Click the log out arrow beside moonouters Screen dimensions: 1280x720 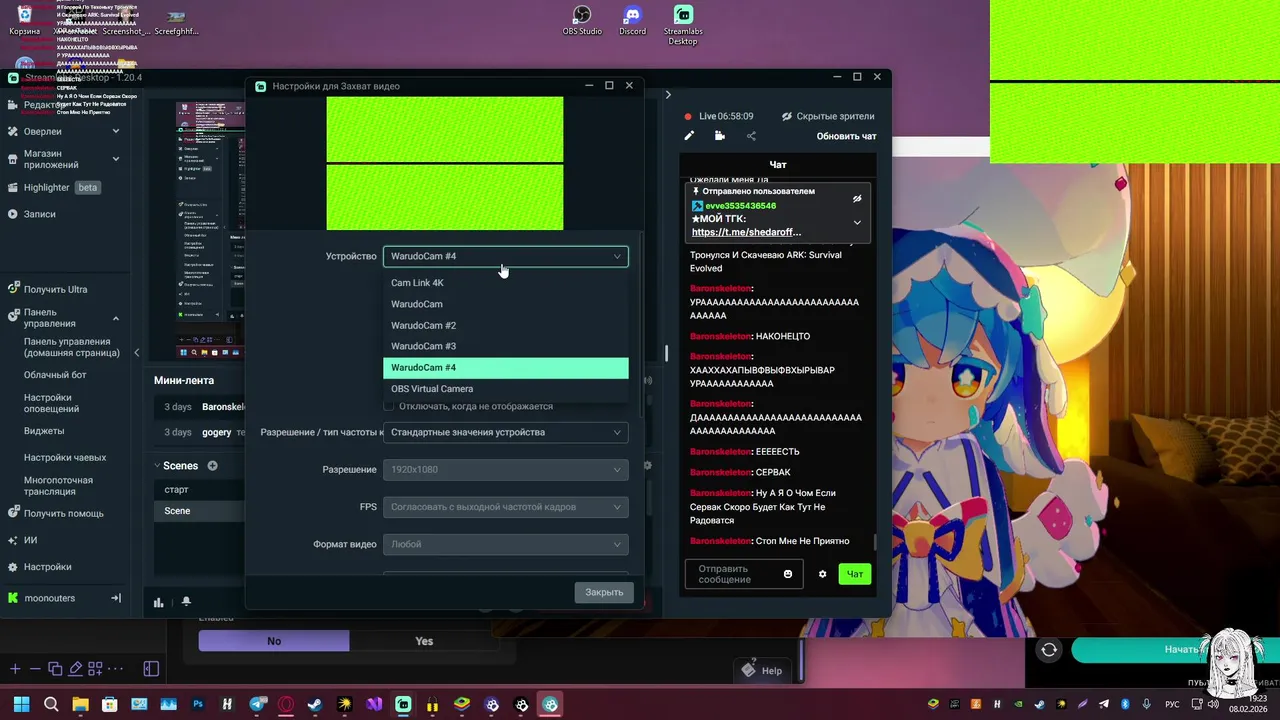coord(116,598)
